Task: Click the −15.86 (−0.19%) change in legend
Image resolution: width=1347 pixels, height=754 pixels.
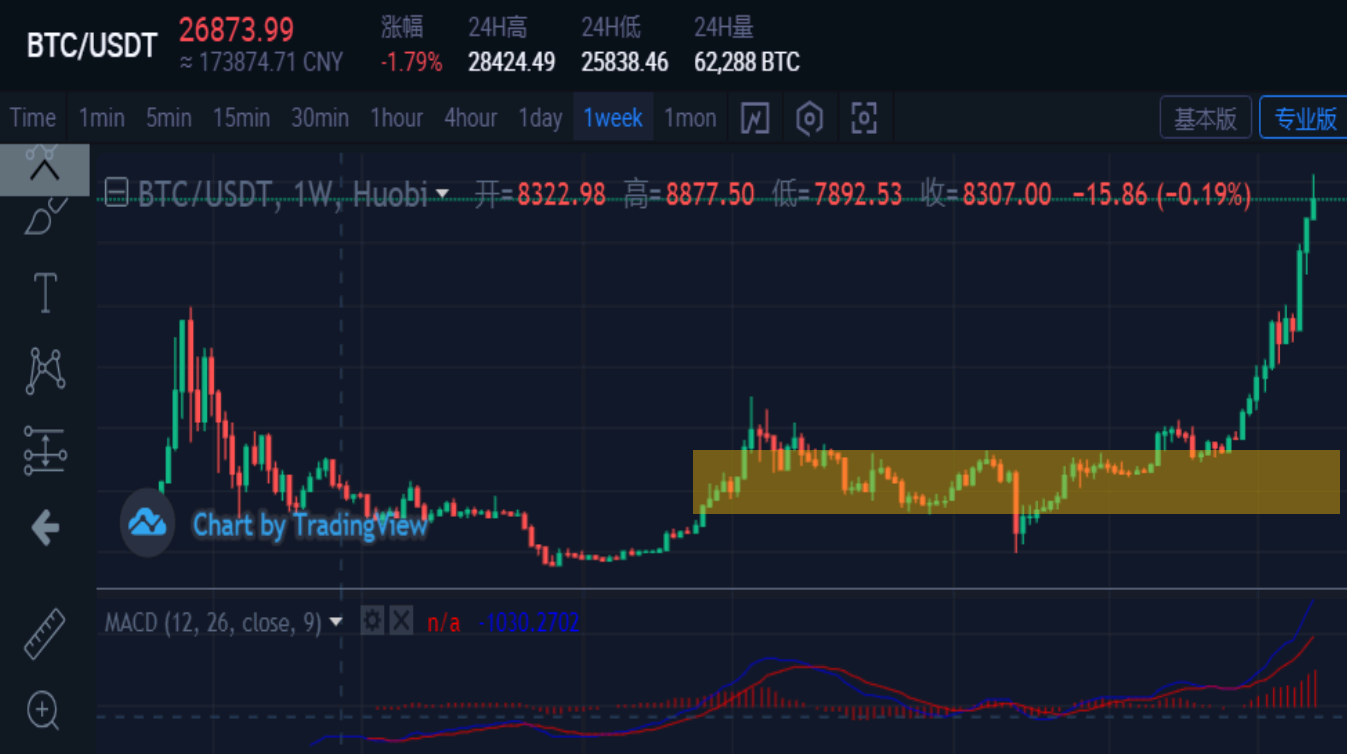Action: tap(1162, 194)
